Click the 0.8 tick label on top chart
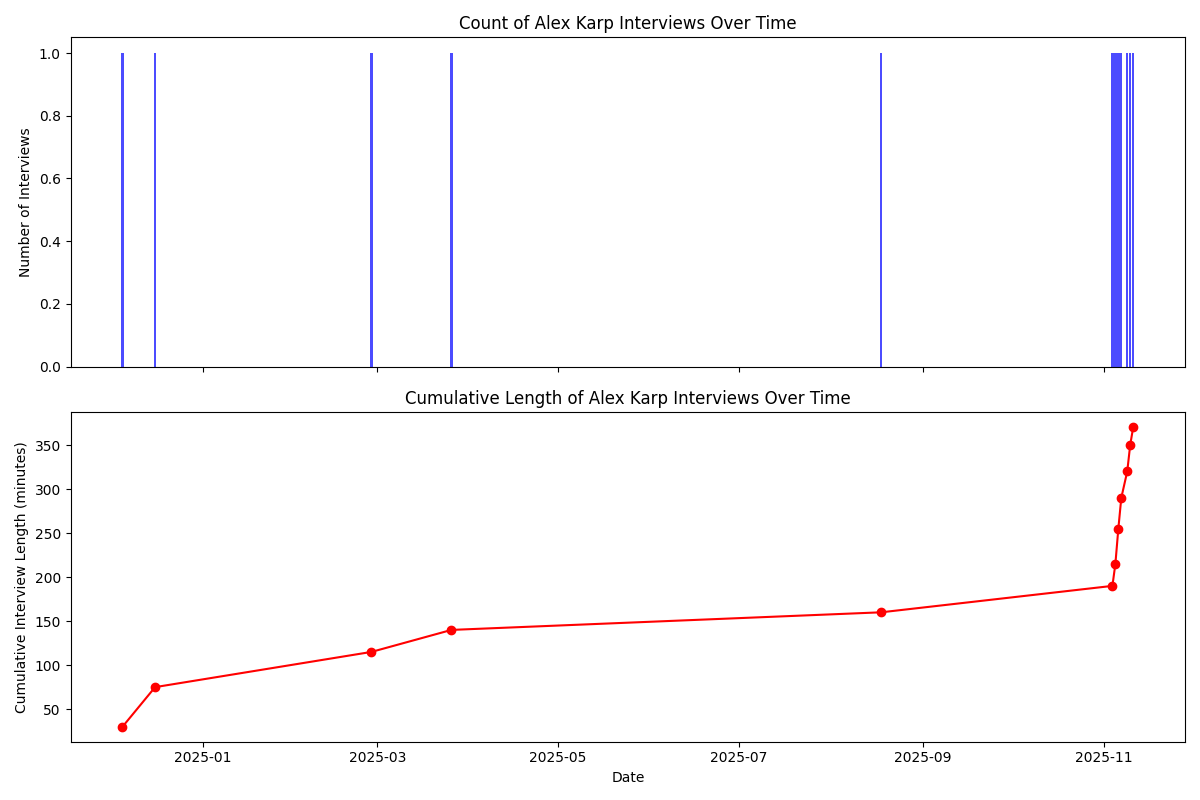The image size is (1200, 800). 50,116
